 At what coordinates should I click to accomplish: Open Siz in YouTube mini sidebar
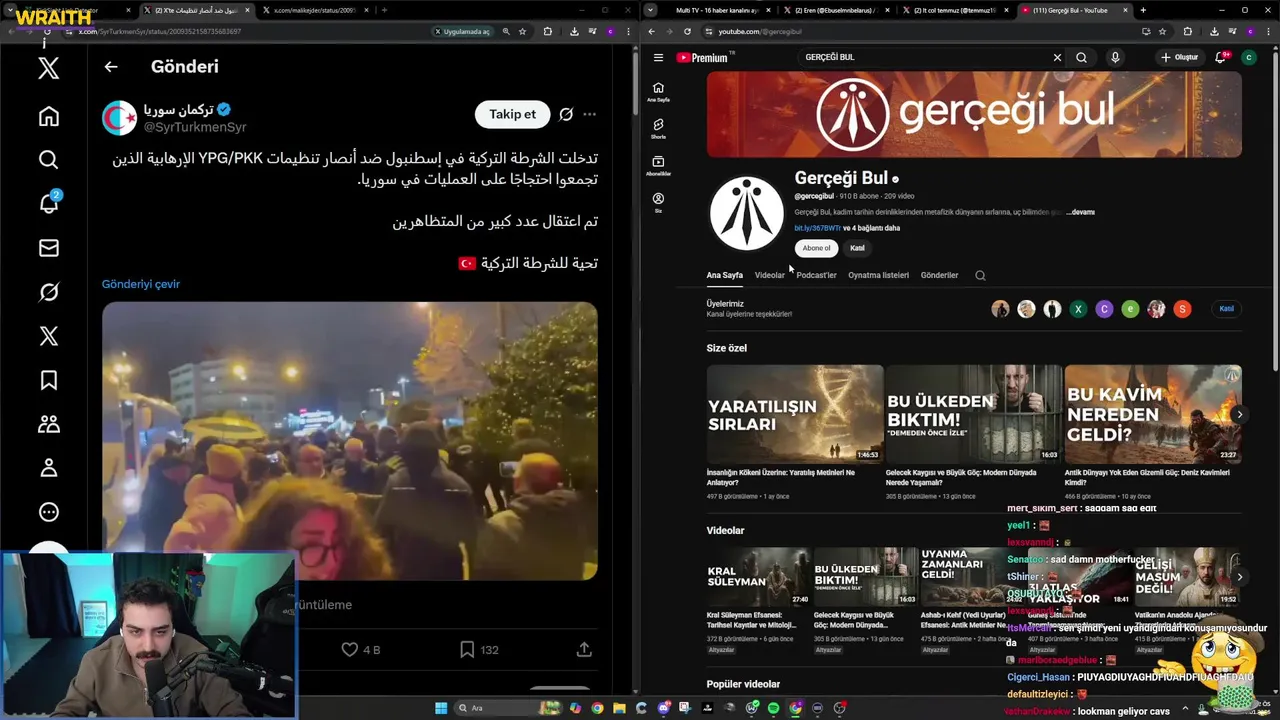pos(658,202)
